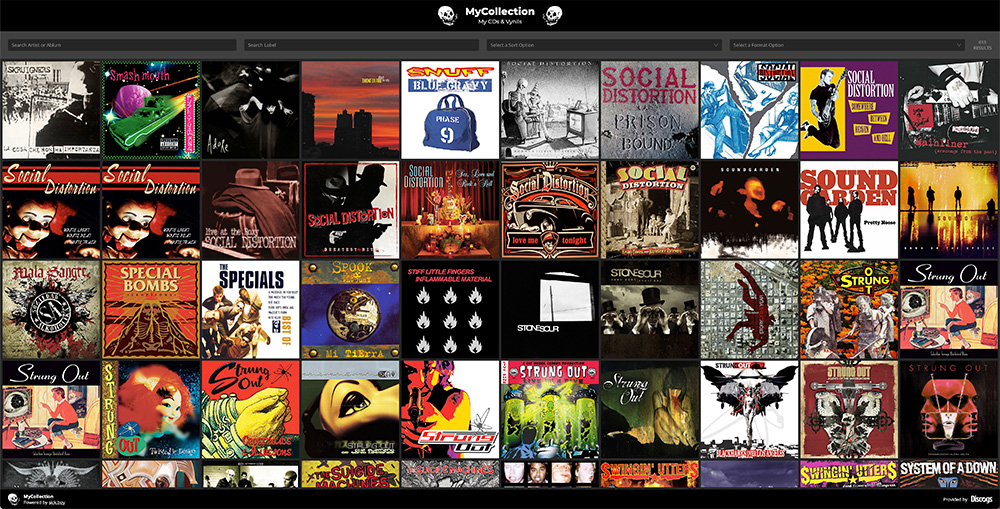
Task: Open the Spook Mi Tierra album
Action: (350, 309)
